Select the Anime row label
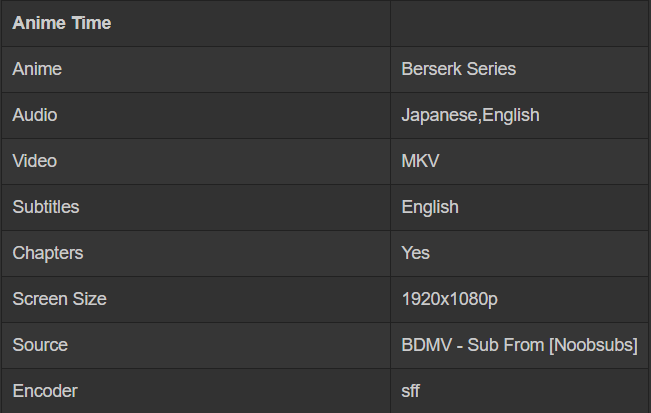Viewport: 651px width, 413px height. pos(37,69)
